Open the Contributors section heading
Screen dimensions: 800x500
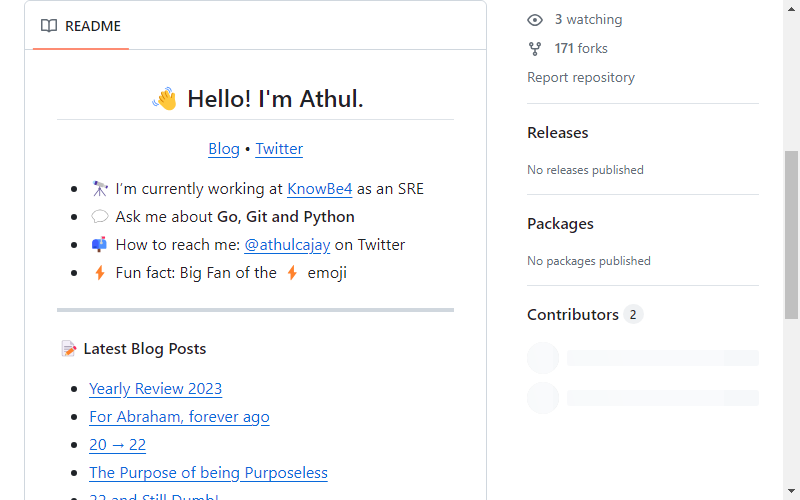pos(572,315)
